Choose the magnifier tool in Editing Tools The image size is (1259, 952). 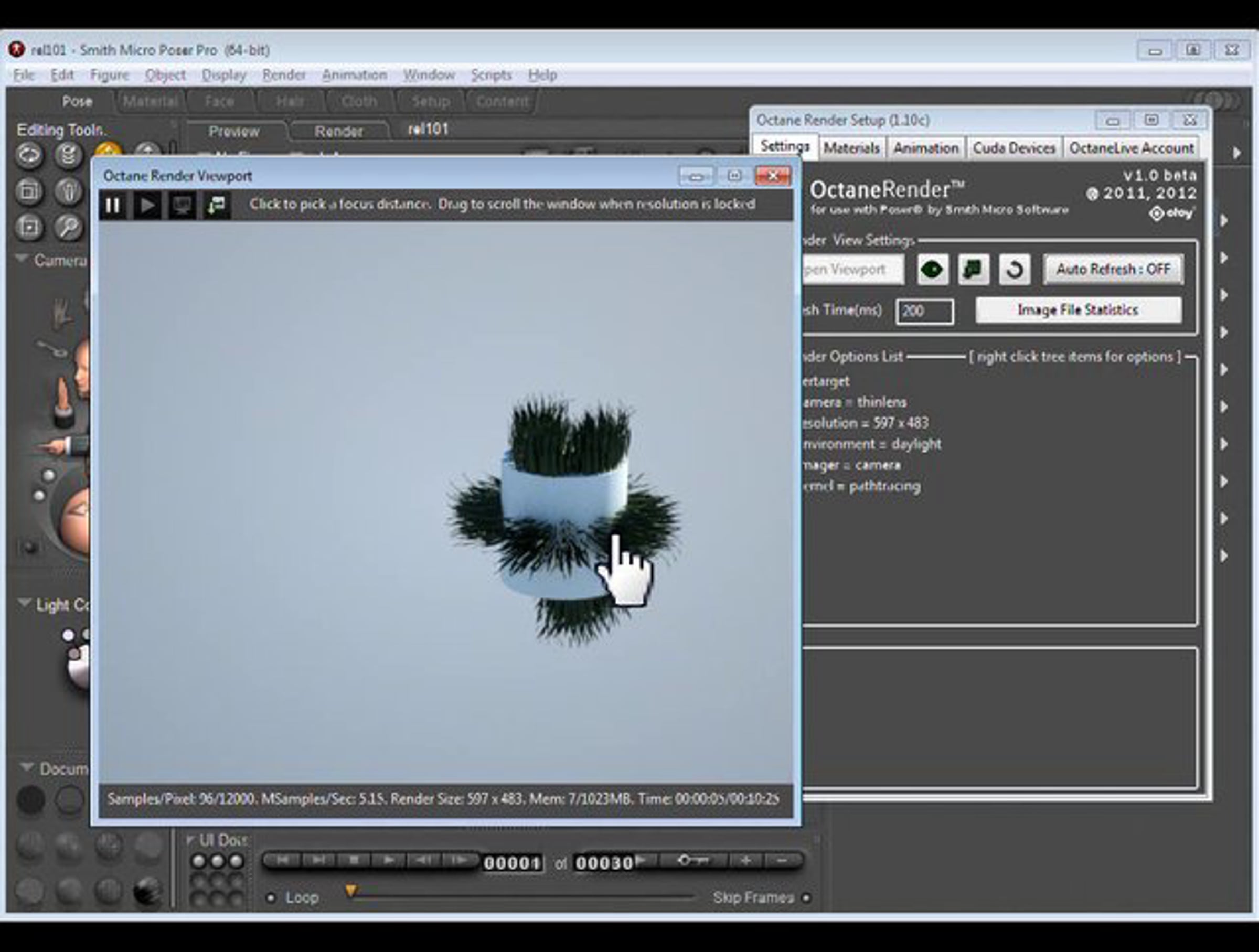coord(68,228)
